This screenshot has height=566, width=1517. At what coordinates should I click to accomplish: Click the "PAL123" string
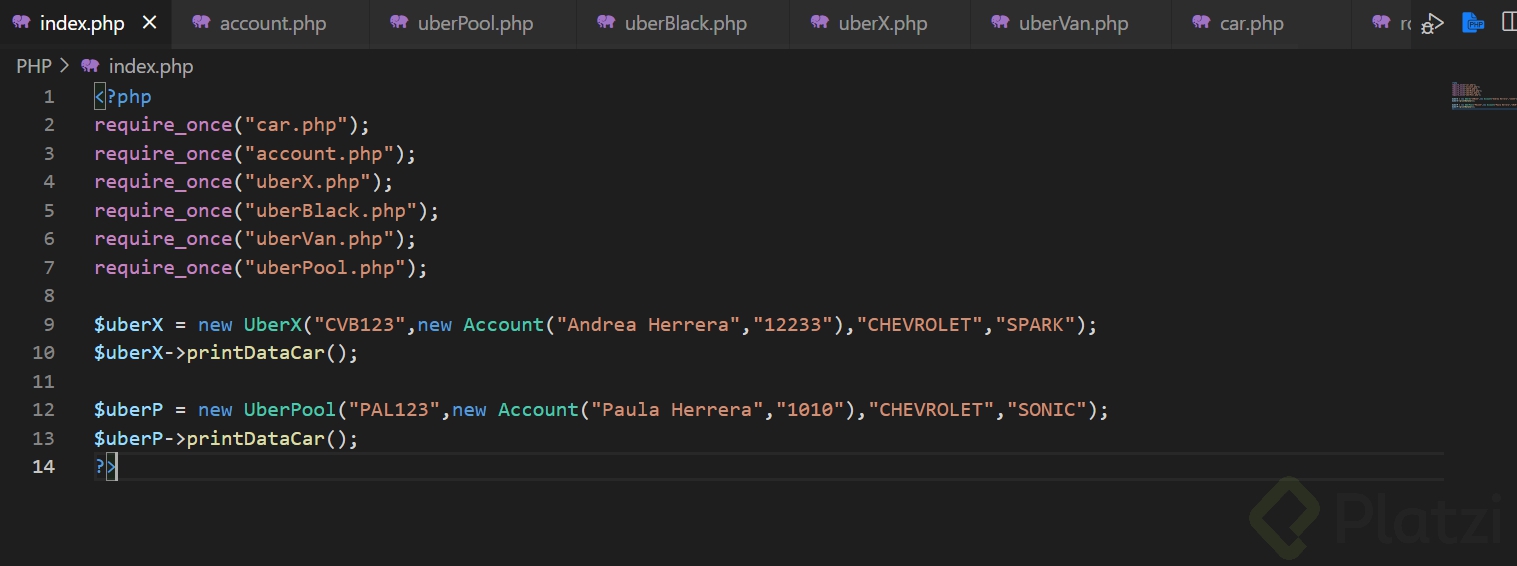(x=394, y=410)
